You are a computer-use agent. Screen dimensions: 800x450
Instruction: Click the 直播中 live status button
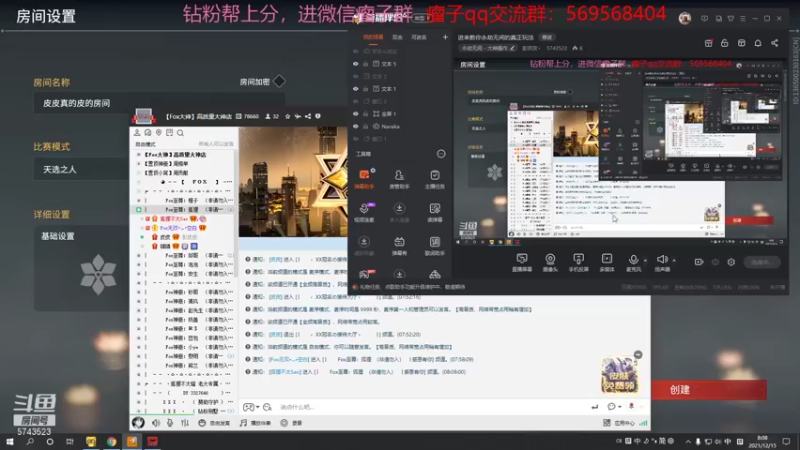762,262
